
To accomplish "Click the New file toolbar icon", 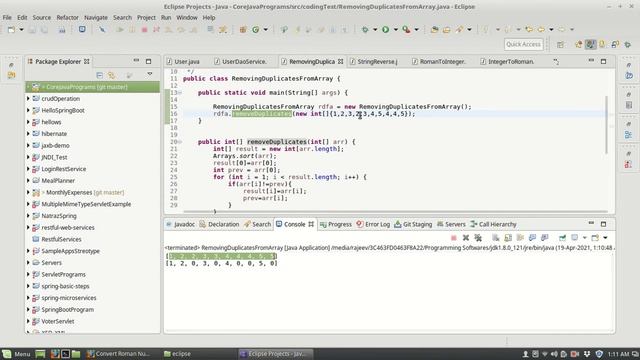I will click(x=11, y=29).
